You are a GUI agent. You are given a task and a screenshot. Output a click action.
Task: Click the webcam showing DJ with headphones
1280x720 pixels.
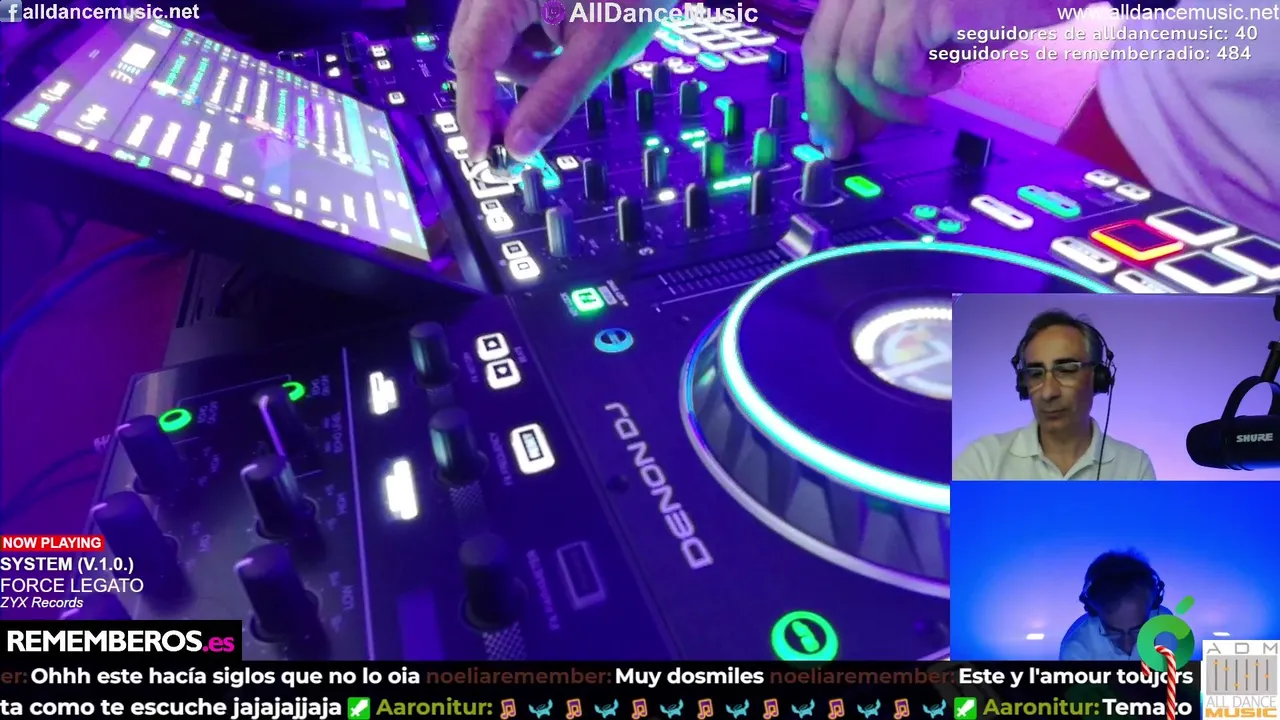(x=1115, y=387)
